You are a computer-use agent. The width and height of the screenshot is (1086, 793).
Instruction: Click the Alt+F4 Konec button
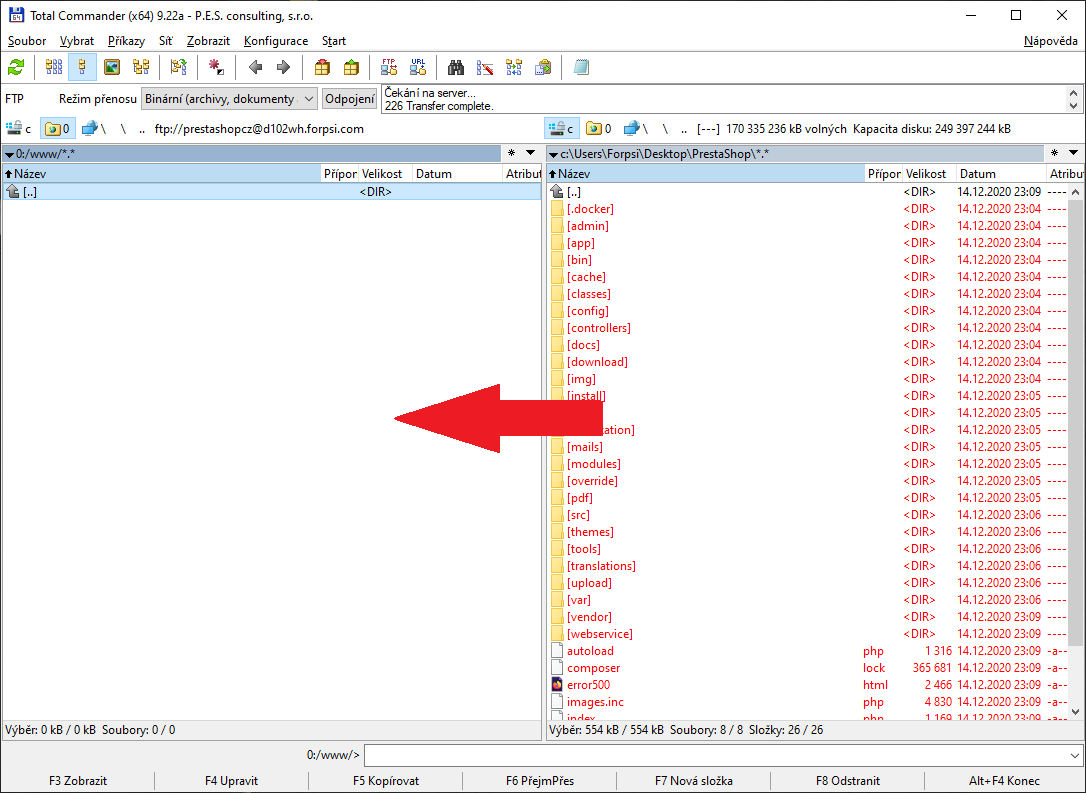(1004, 781)
